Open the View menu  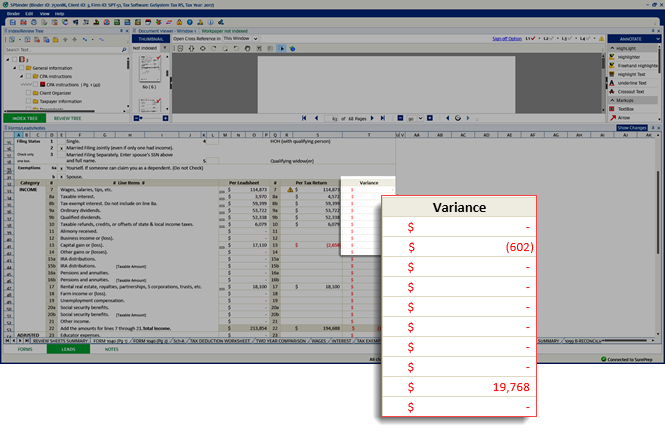pyautogui.click(x=44, y=14)
